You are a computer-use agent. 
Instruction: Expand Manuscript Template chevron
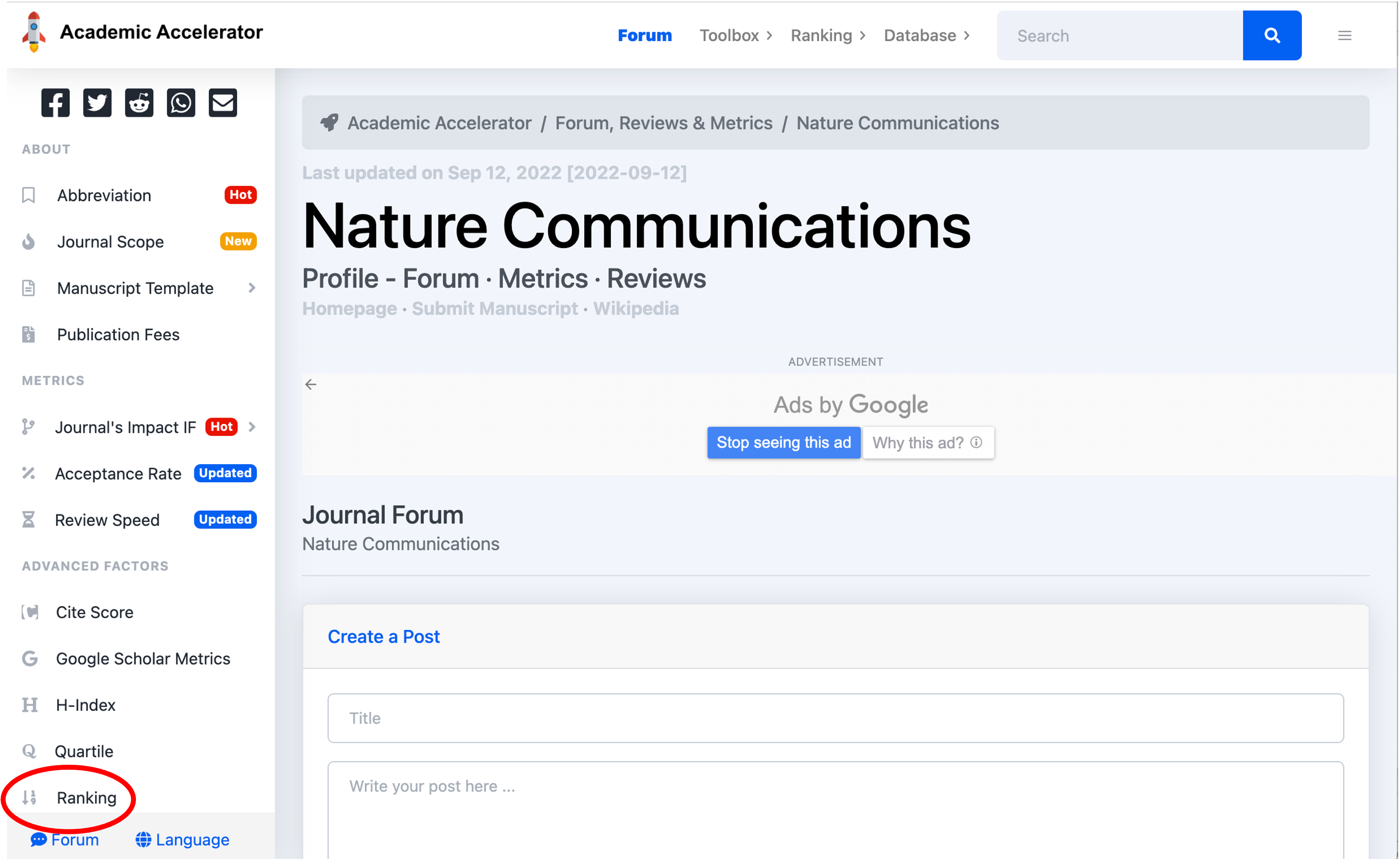click(252, 288)
